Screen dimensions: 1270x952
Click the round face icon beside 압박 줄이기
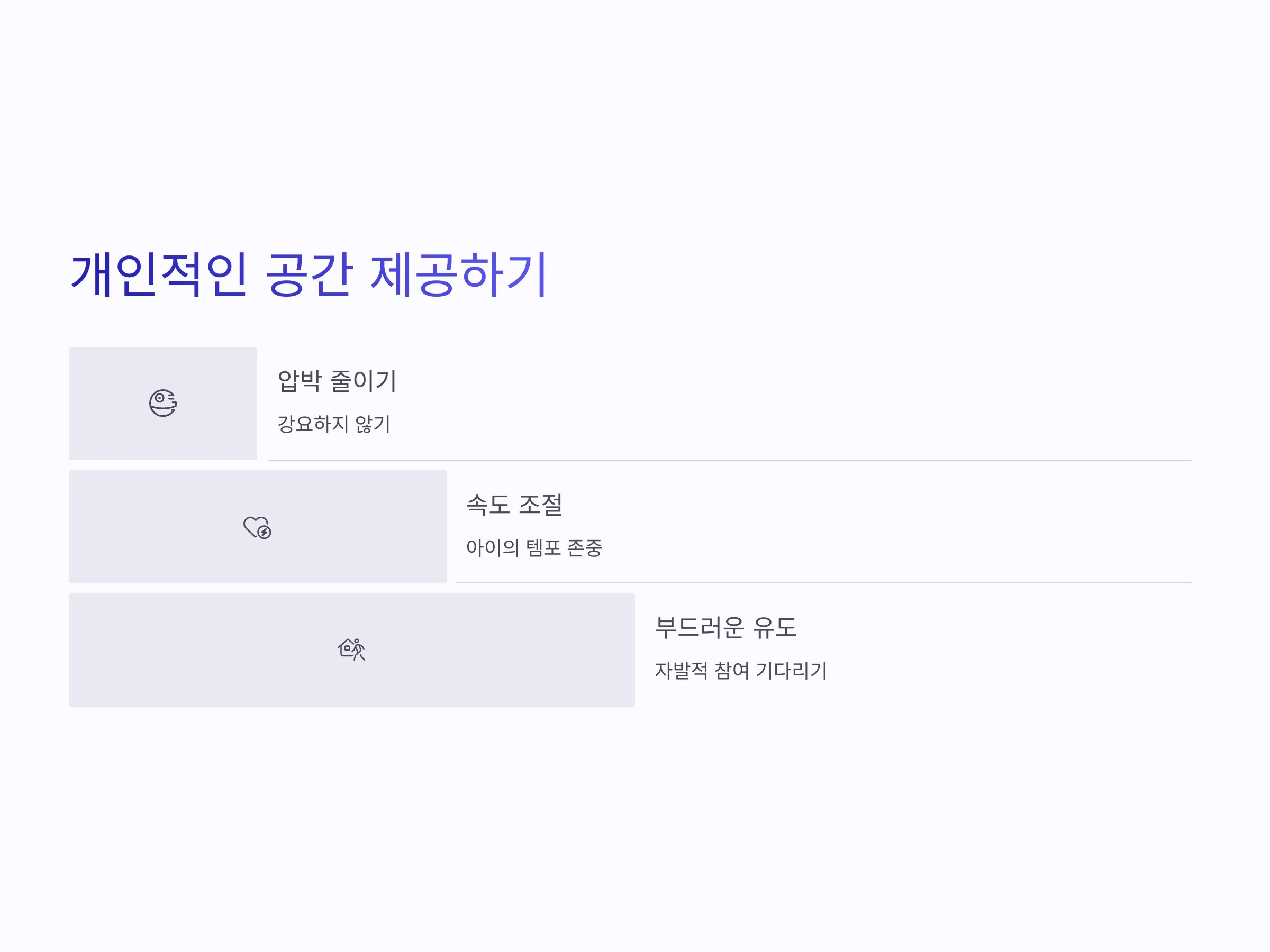pos(163,403)
